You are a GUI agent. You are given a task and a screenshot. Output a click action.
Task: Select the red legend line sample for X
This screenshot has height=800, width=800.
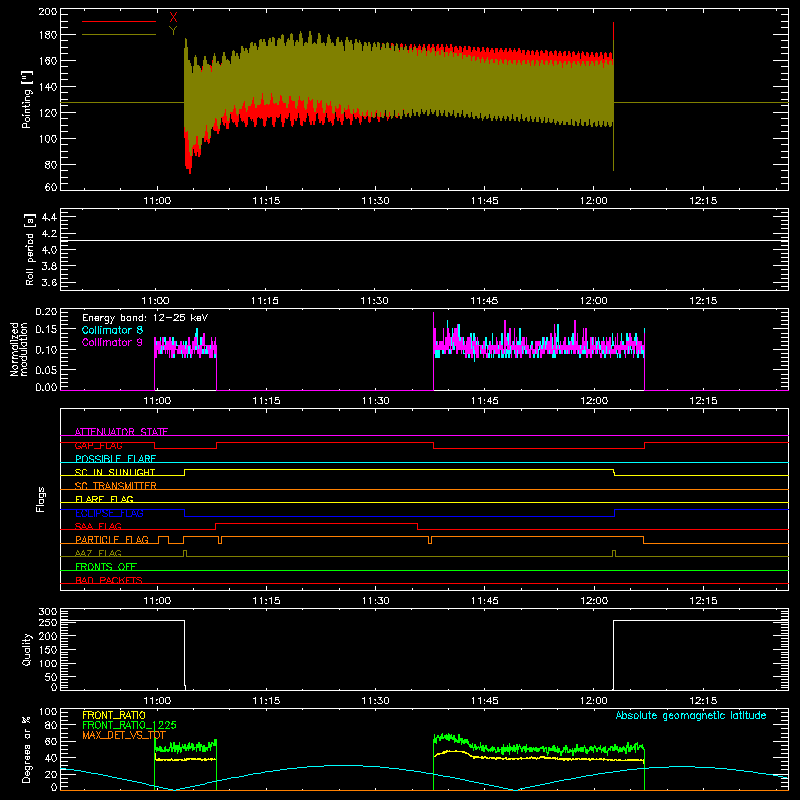[119, 21]
